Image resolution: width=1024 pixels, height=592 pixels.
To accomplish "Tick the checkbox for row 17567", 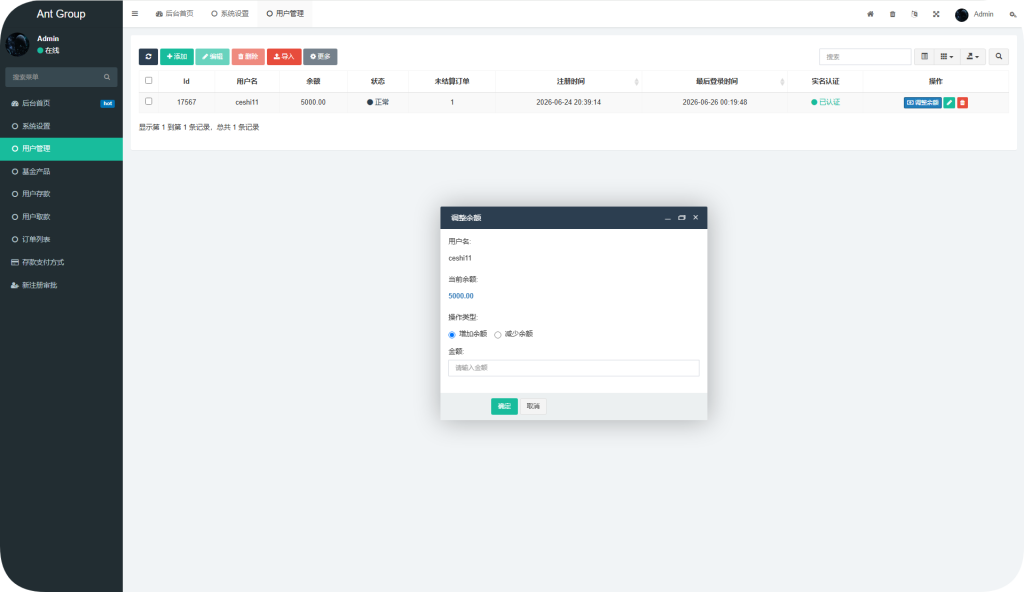I will [x=148, y=102].
